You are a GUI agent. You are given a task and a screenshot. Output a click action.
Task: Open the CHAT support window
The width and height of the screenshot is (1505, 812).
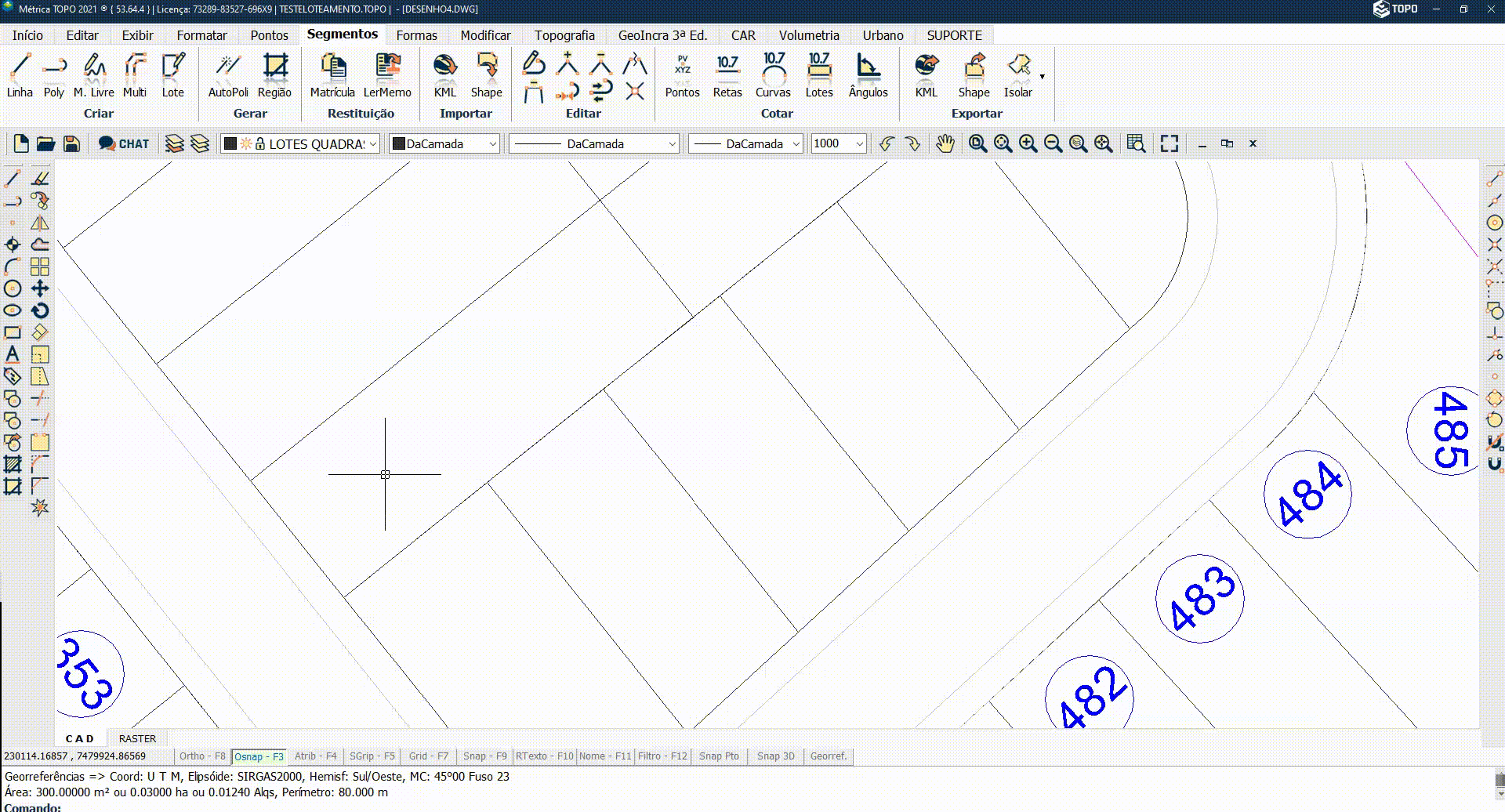pos(123,143)
